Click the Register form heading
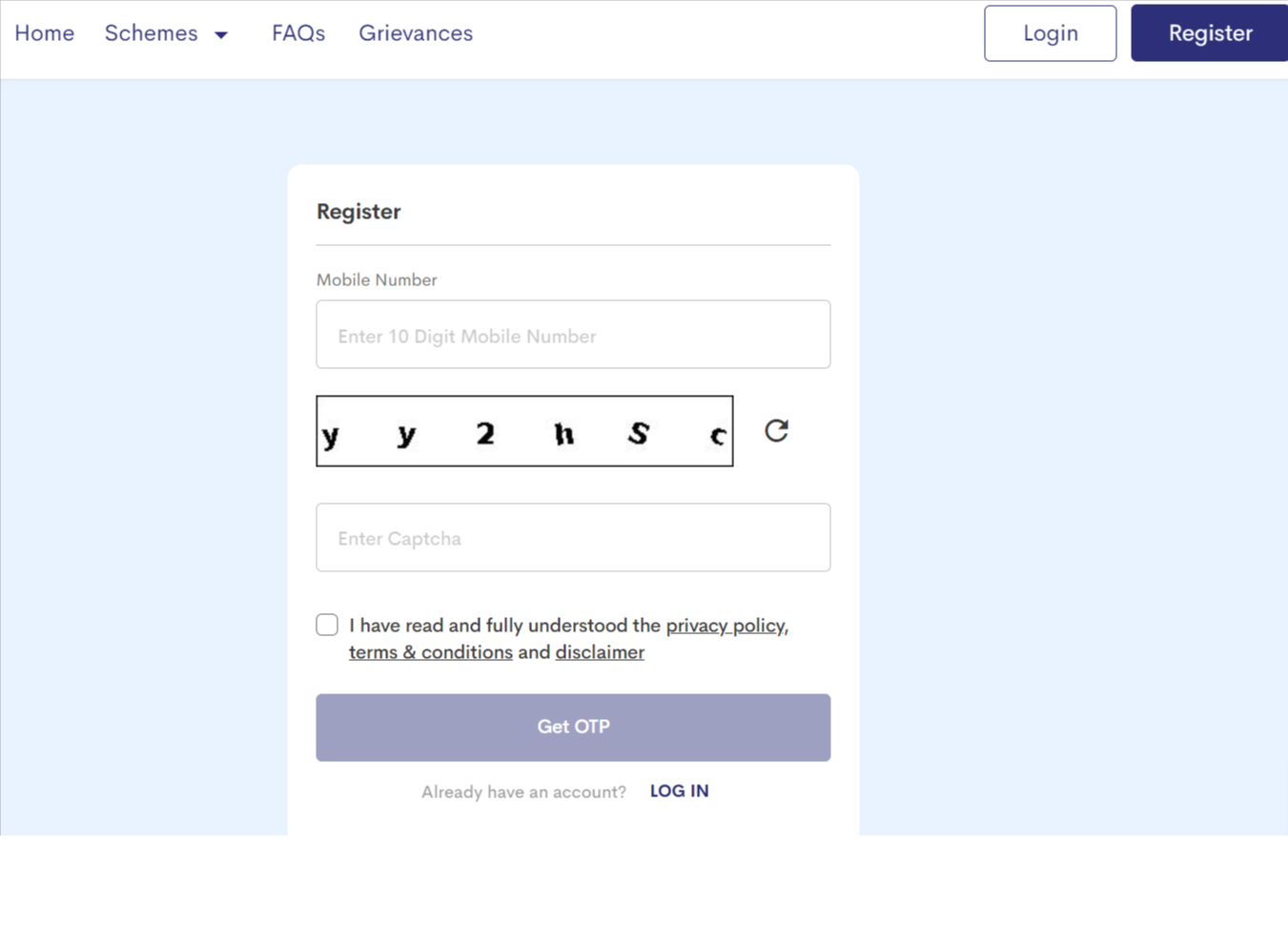 358,212
